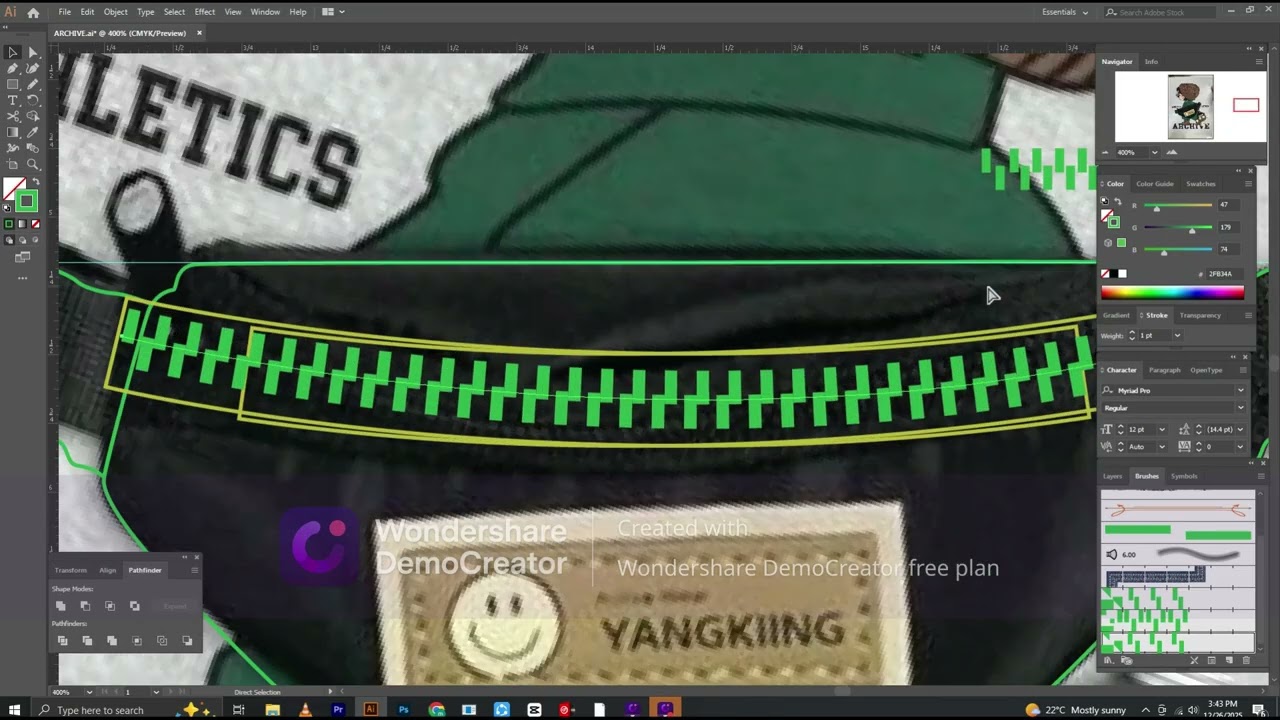The image size is (1280, 720).
Task: Open Arrange Documents dropdown in menu bar
Action: coord(334,12)
